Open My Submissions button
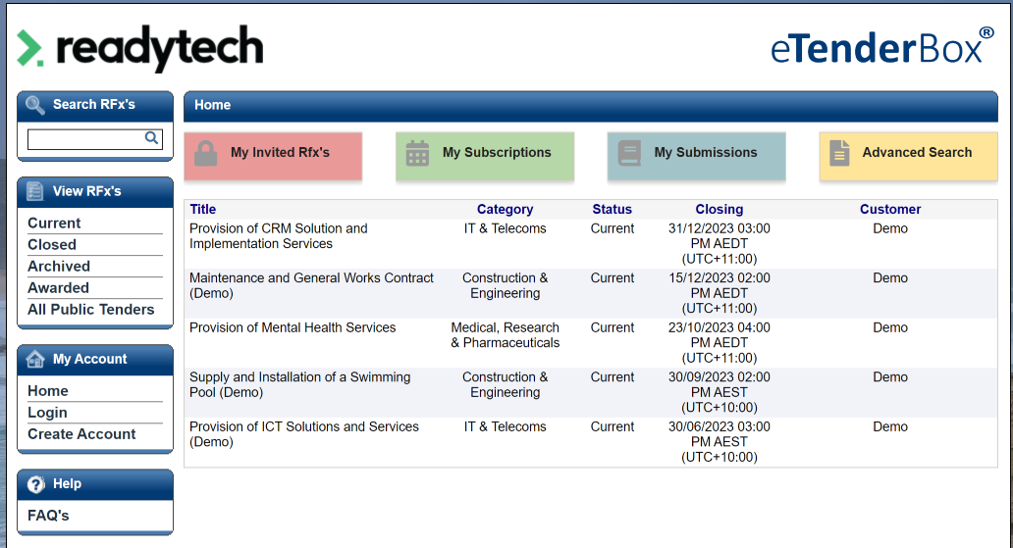 click(x=696, y=156)
